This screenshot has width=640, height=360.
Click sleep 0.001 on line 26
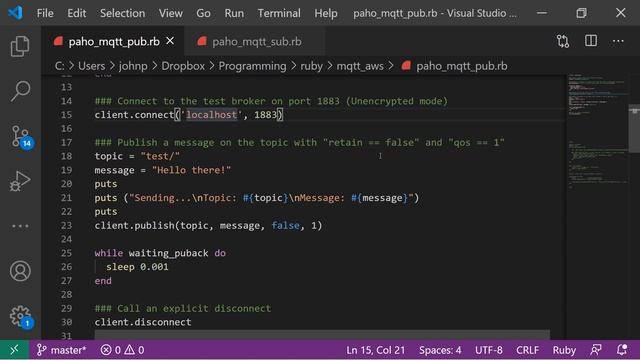(x=137, y=267)
